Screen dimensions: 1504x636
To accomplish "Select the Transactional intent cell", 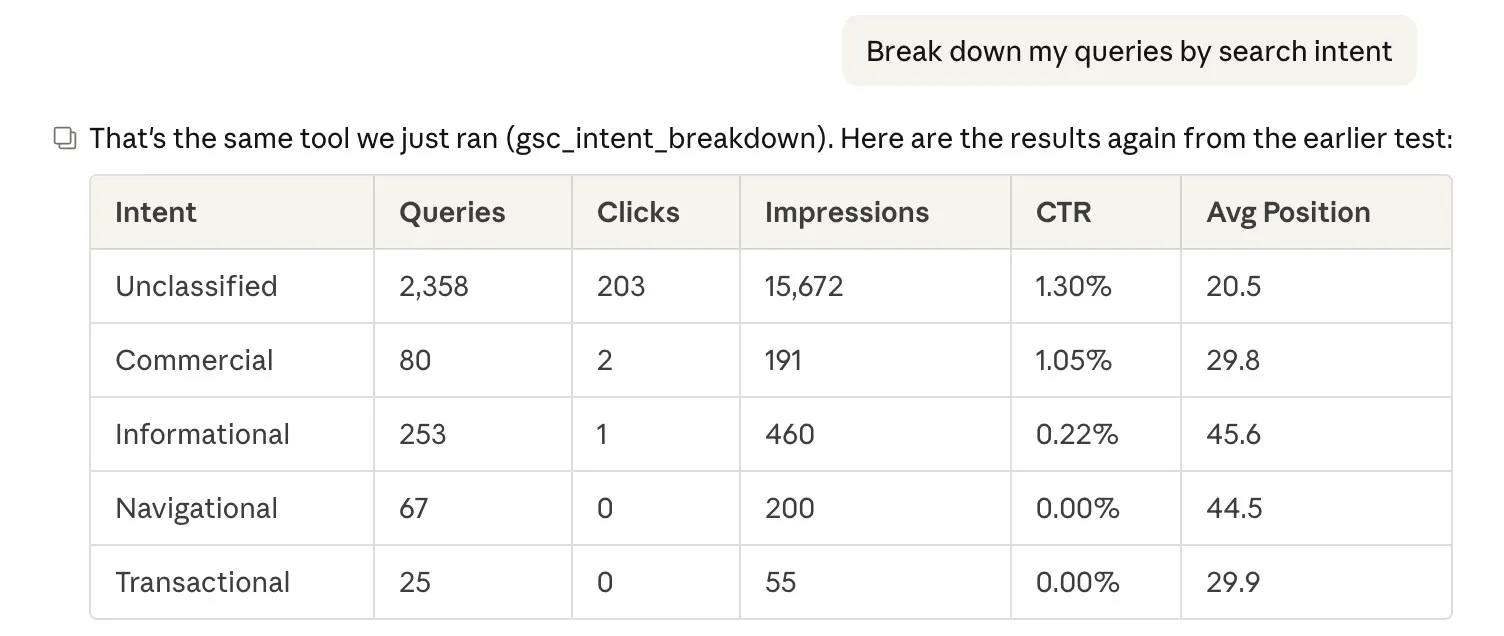I will click(x=202, y=582).
